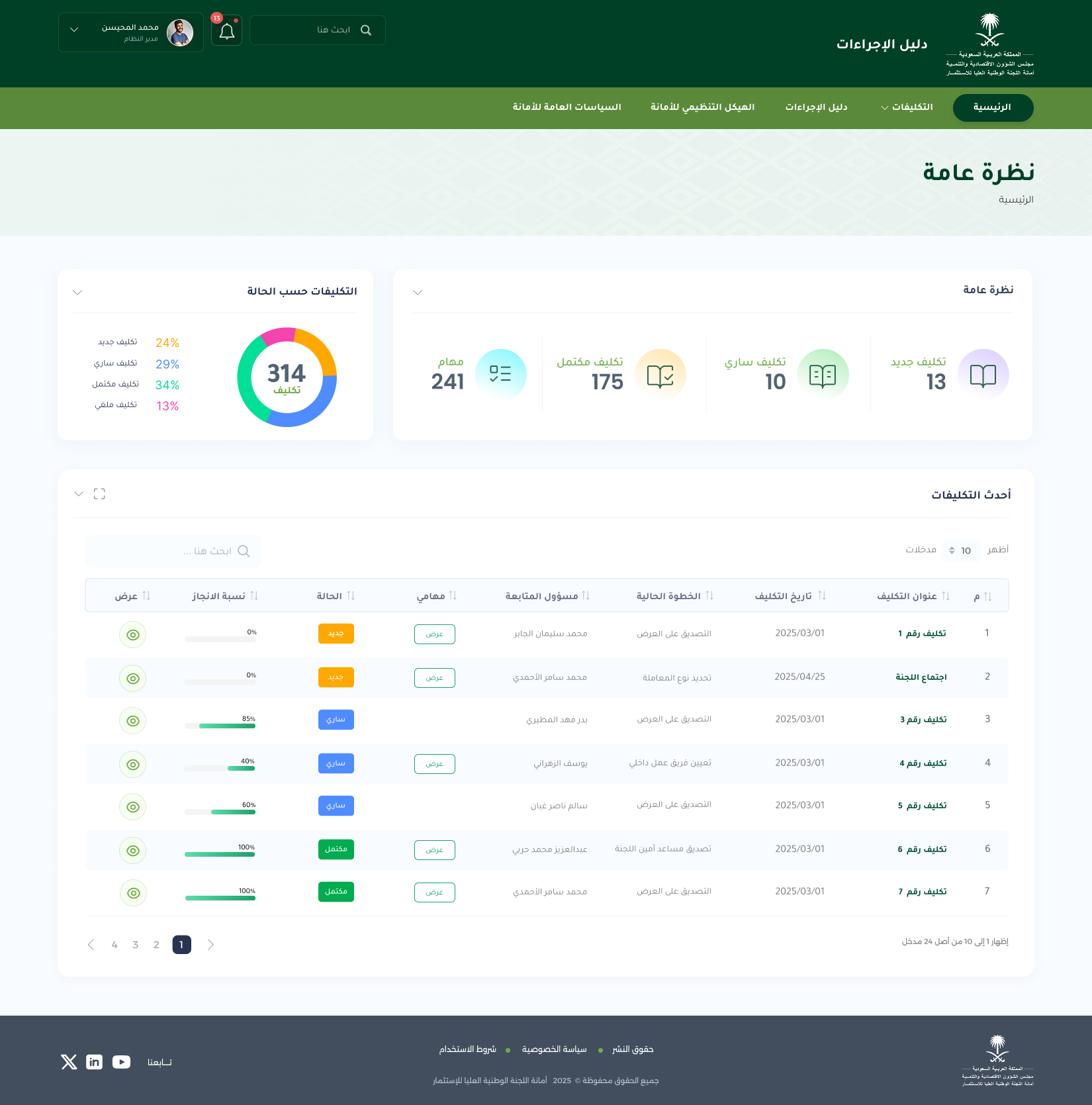Viewport: 1092px width, 1105px height.
Task: Sort by نسبة الانجاز column arrows
Action: pos(254,595)
